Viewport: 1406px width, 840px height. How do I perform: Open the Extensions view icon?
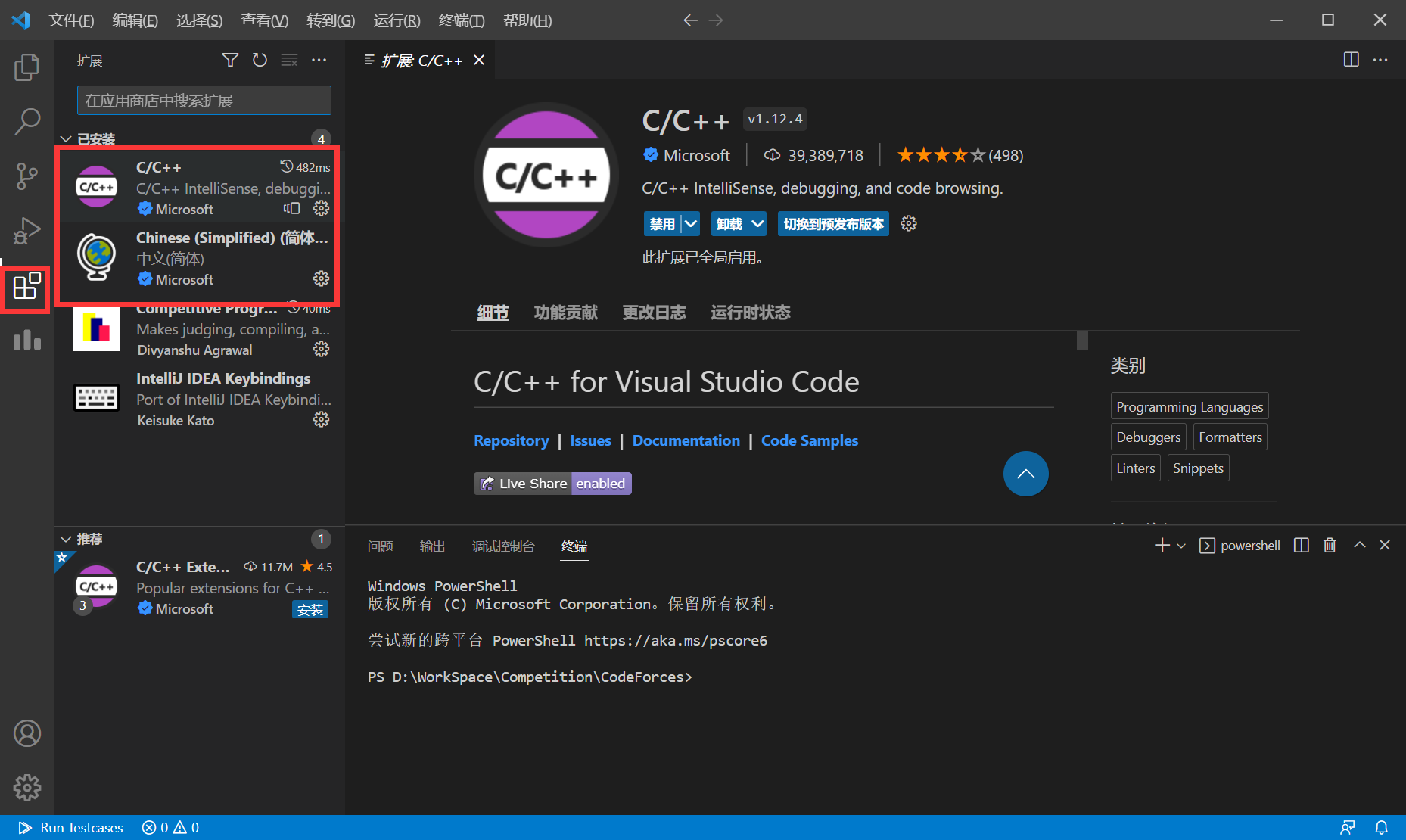[27, 287]
